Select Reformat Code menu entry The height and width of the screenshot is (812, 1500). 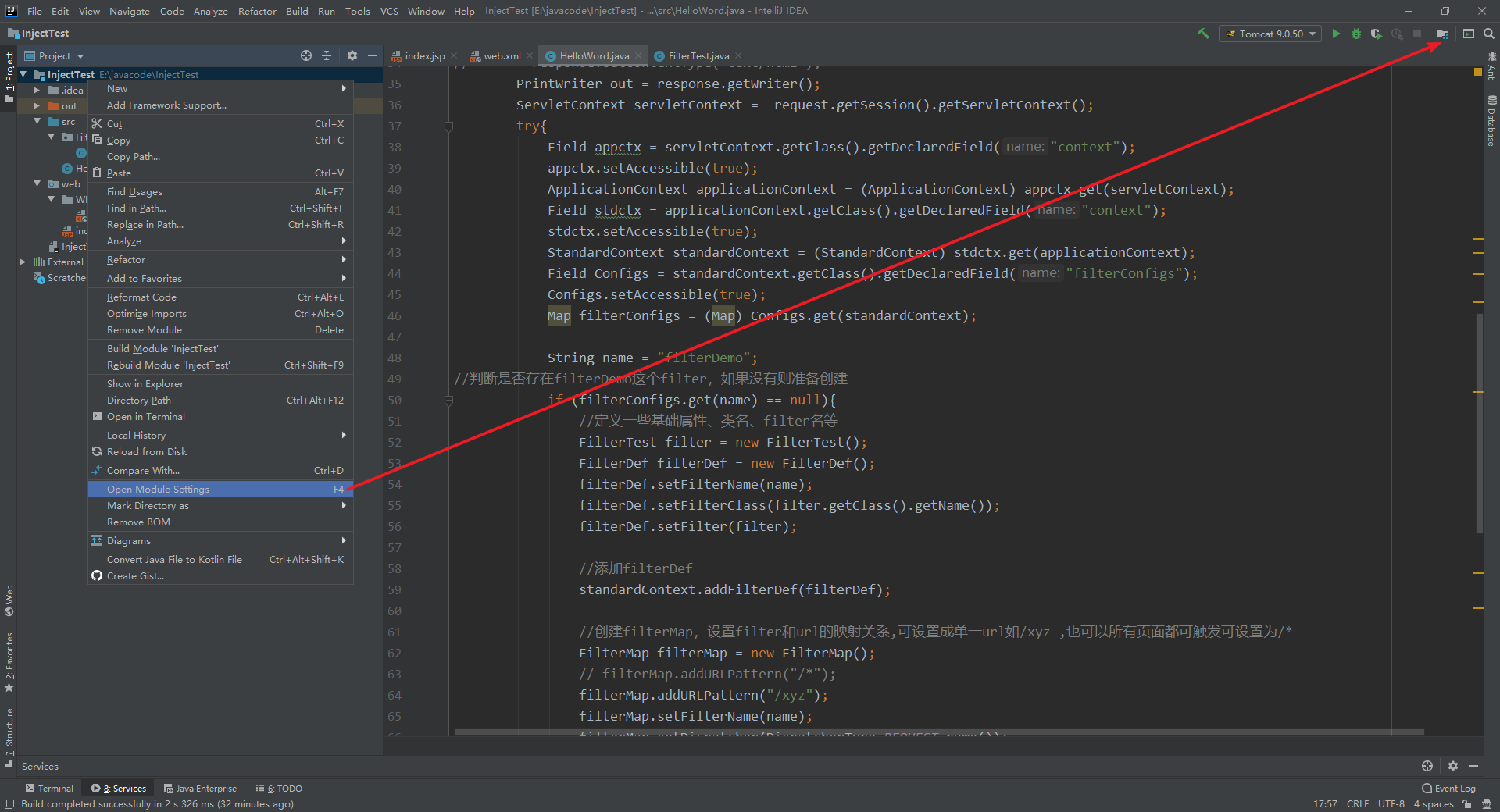[x=220, y=297]
